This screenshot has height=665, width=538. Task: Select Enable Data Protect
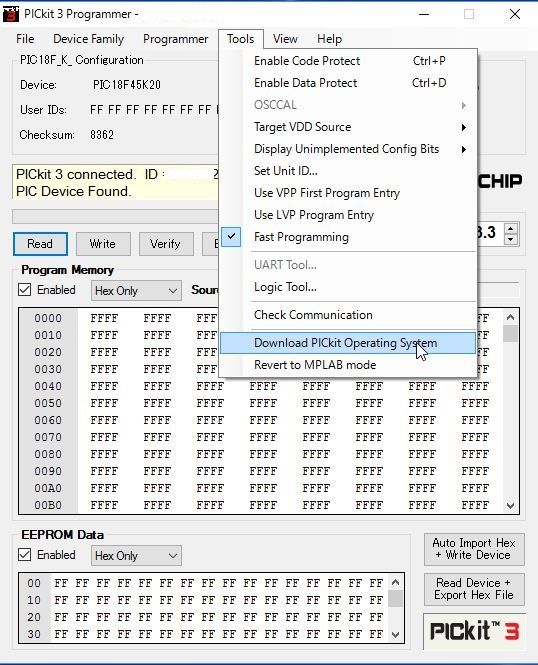[348, 83]
